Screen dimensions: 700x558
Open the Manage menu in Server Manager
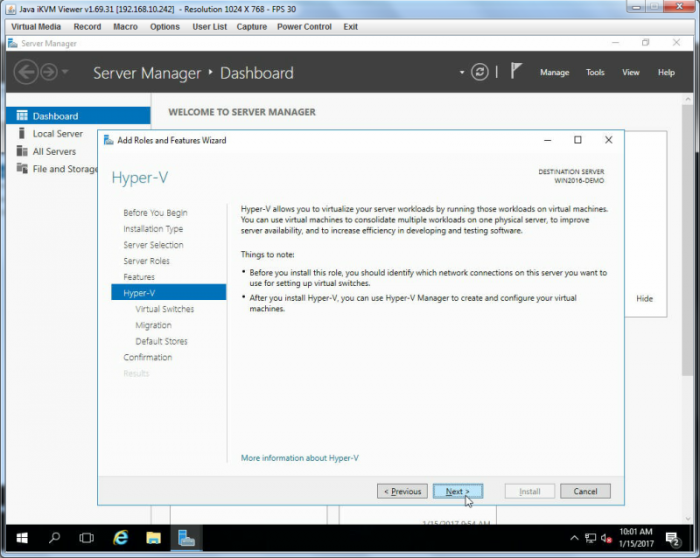coord(554,72)
